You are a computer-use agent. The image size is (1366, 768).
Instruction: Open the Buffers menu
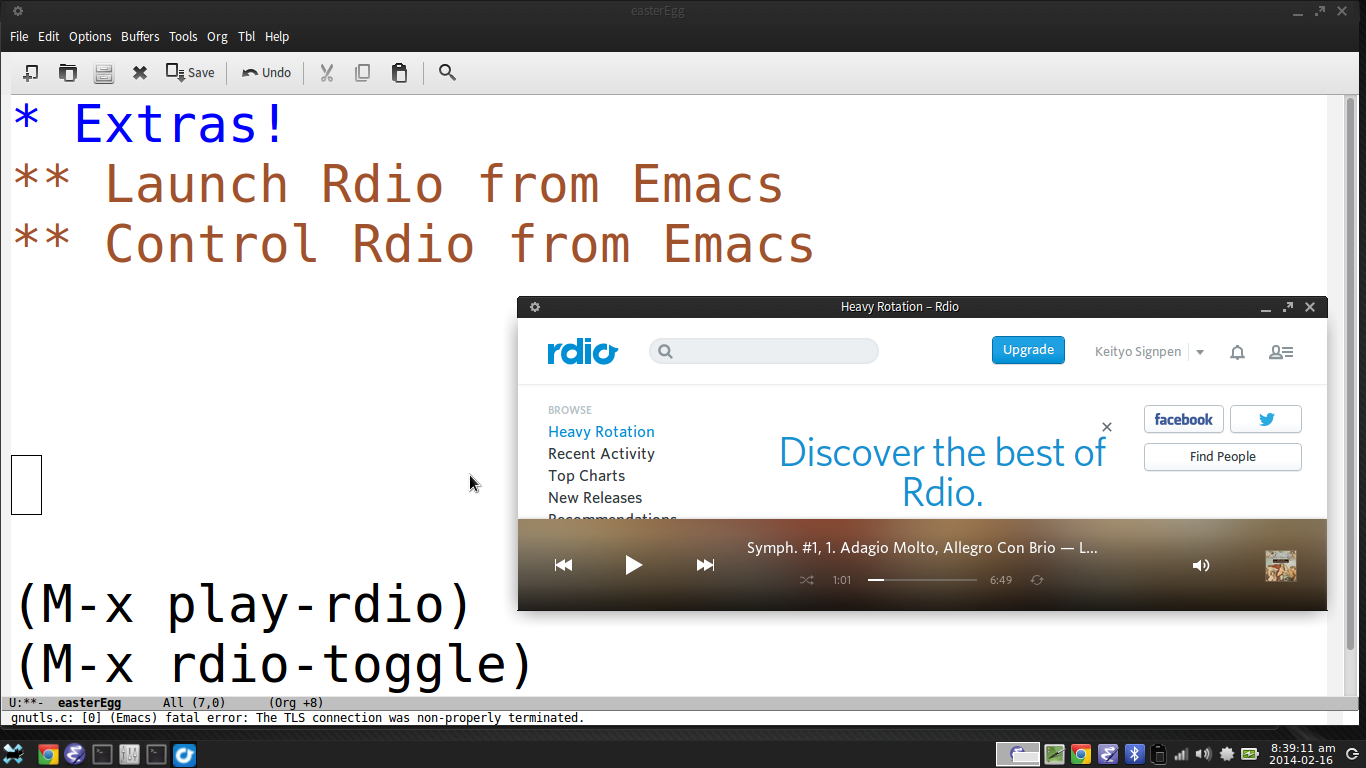coord(140,36)
